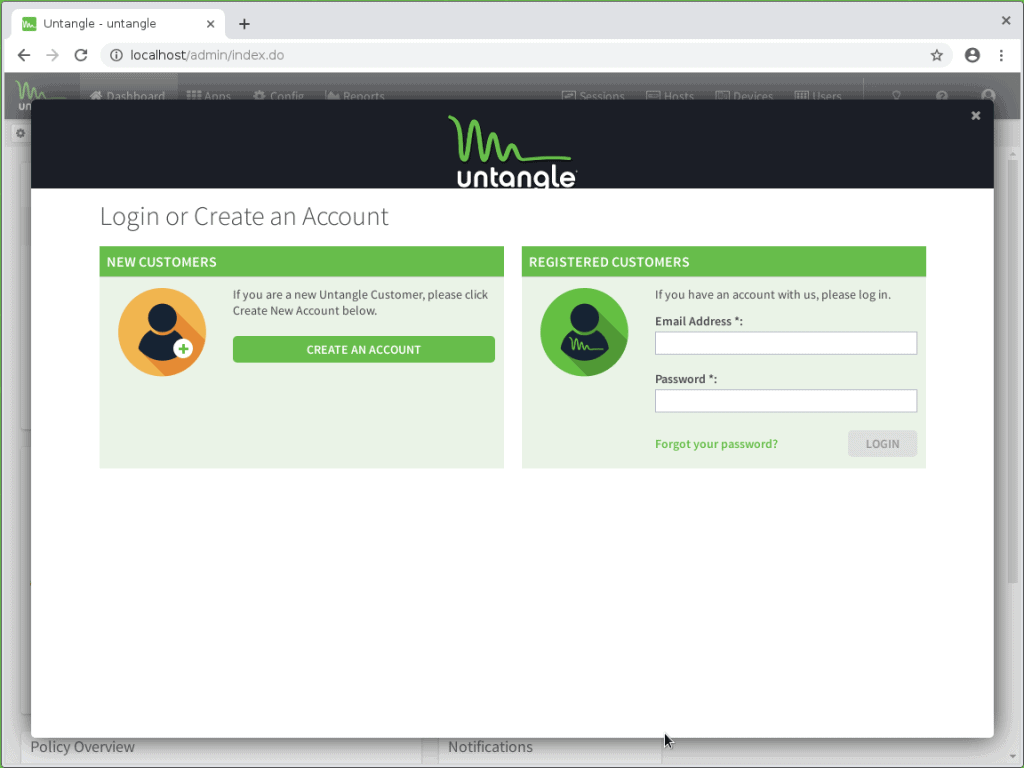1024x768 pixels.
Task: Click the New Customers panel header
Action: coord(302,262)
